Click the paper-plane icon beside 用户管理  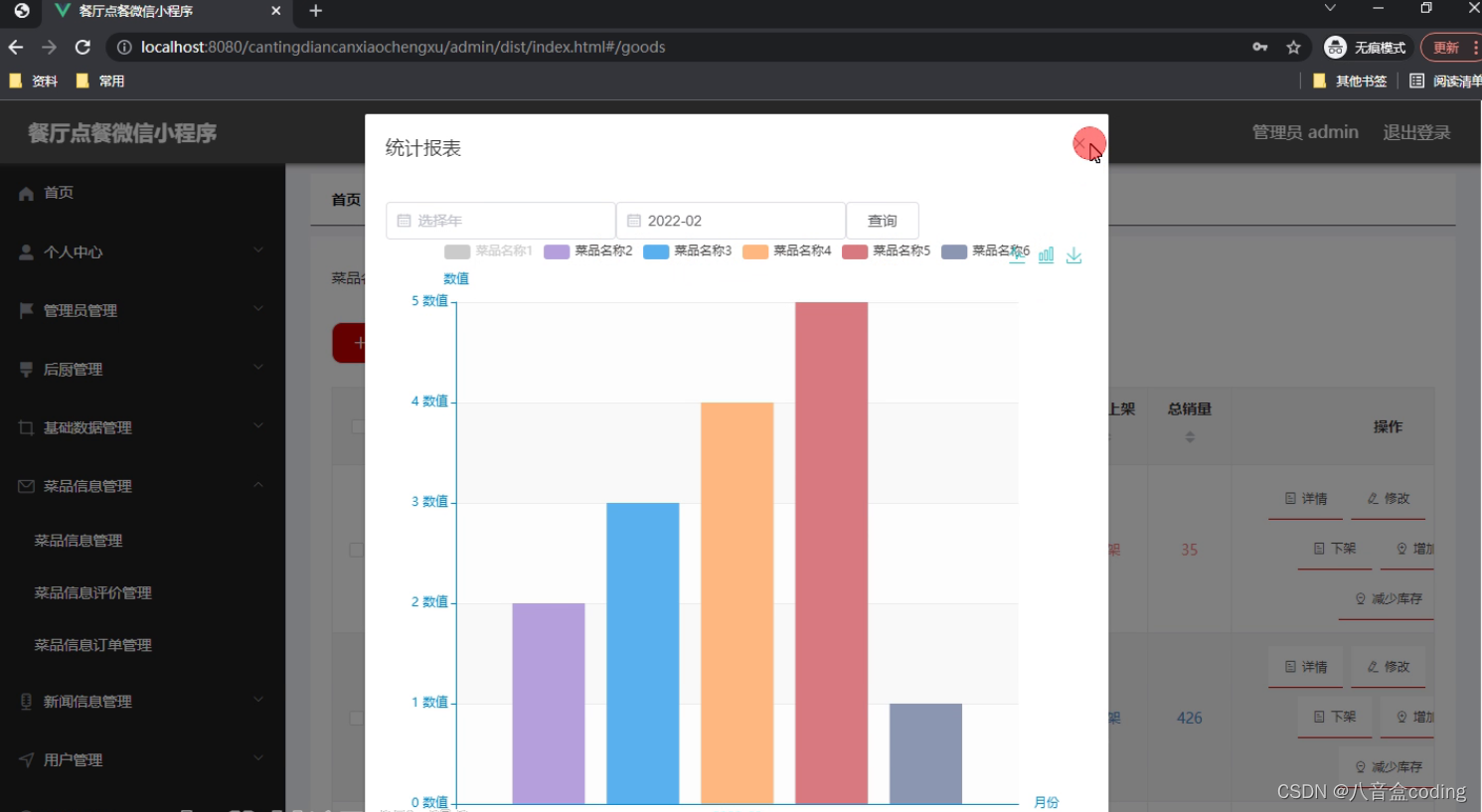click(26, 760)
